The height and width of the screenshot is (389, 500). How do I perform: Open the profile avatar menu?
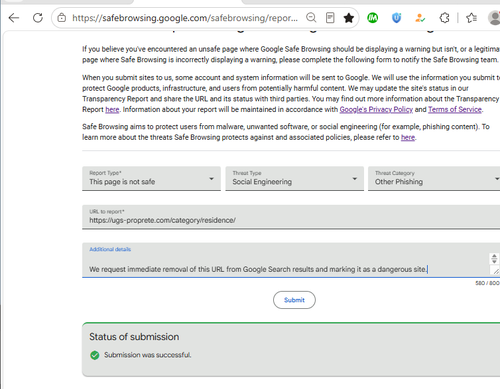tap(494, 18)
